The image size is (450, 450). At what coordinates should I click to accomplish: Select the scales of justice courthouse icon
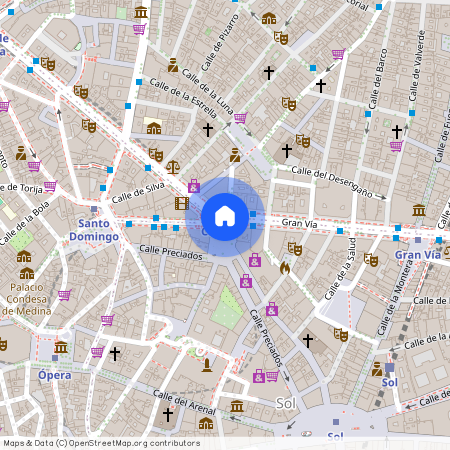173,167
